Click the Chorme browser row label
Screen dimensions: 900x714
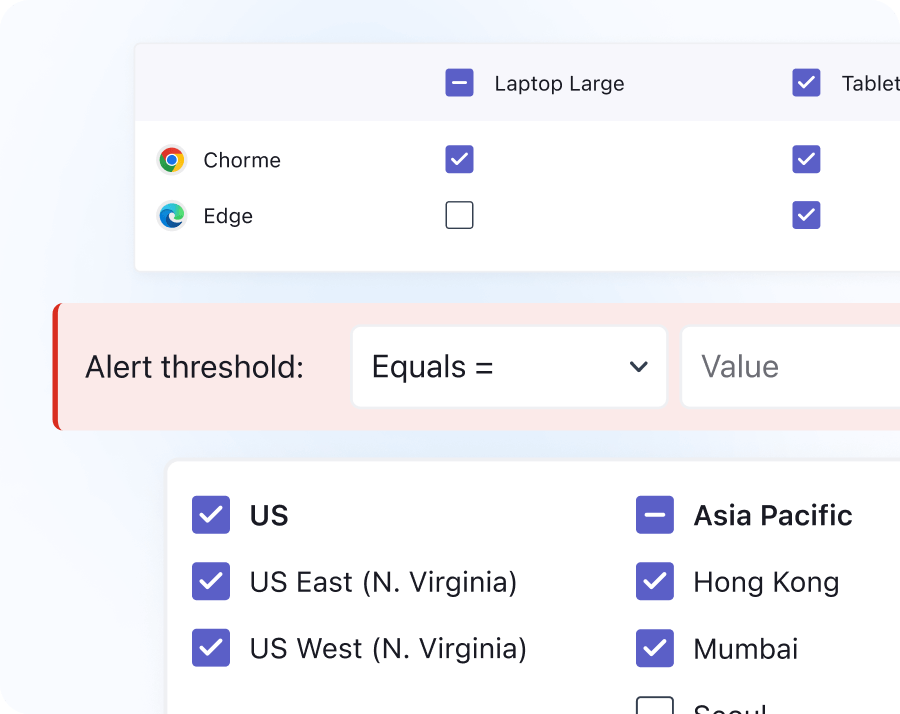point(242,160)
